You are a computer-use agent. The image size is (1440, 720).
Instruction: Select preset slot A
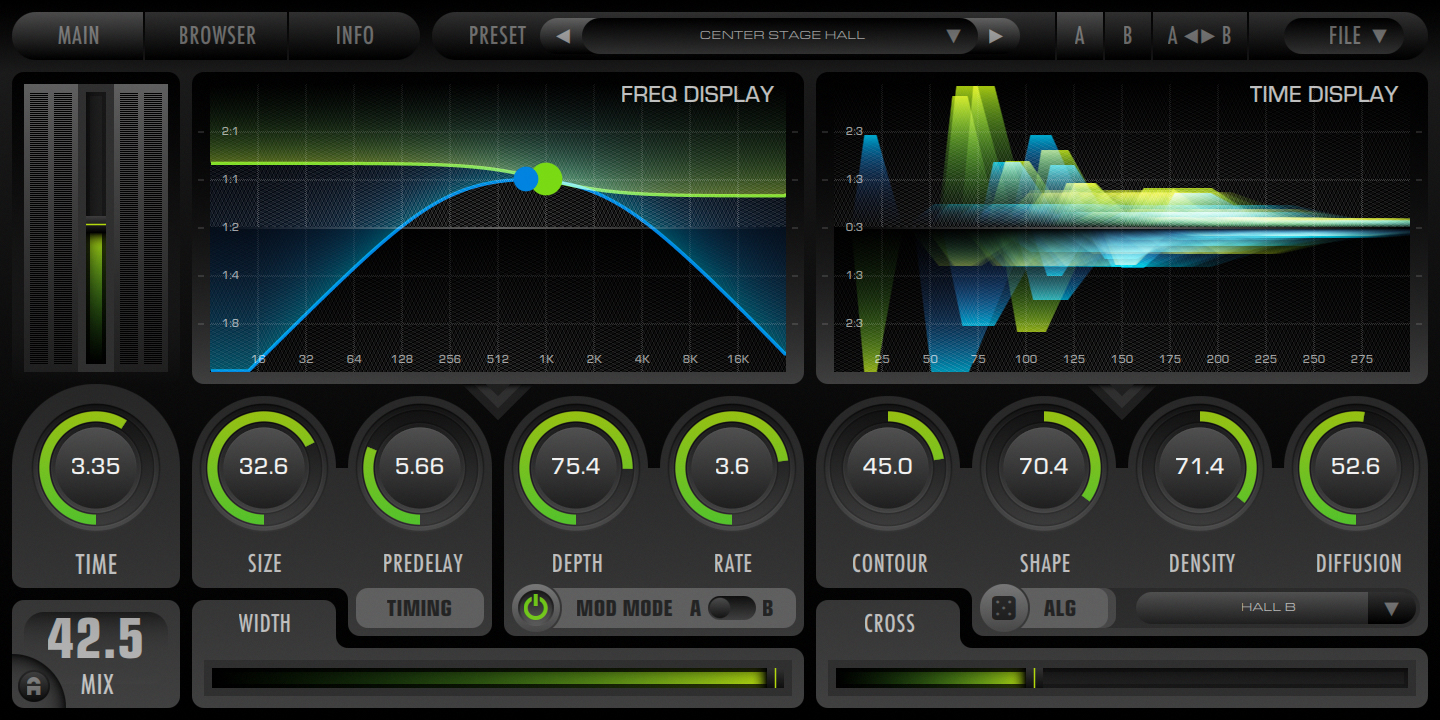click(1079, 36)
